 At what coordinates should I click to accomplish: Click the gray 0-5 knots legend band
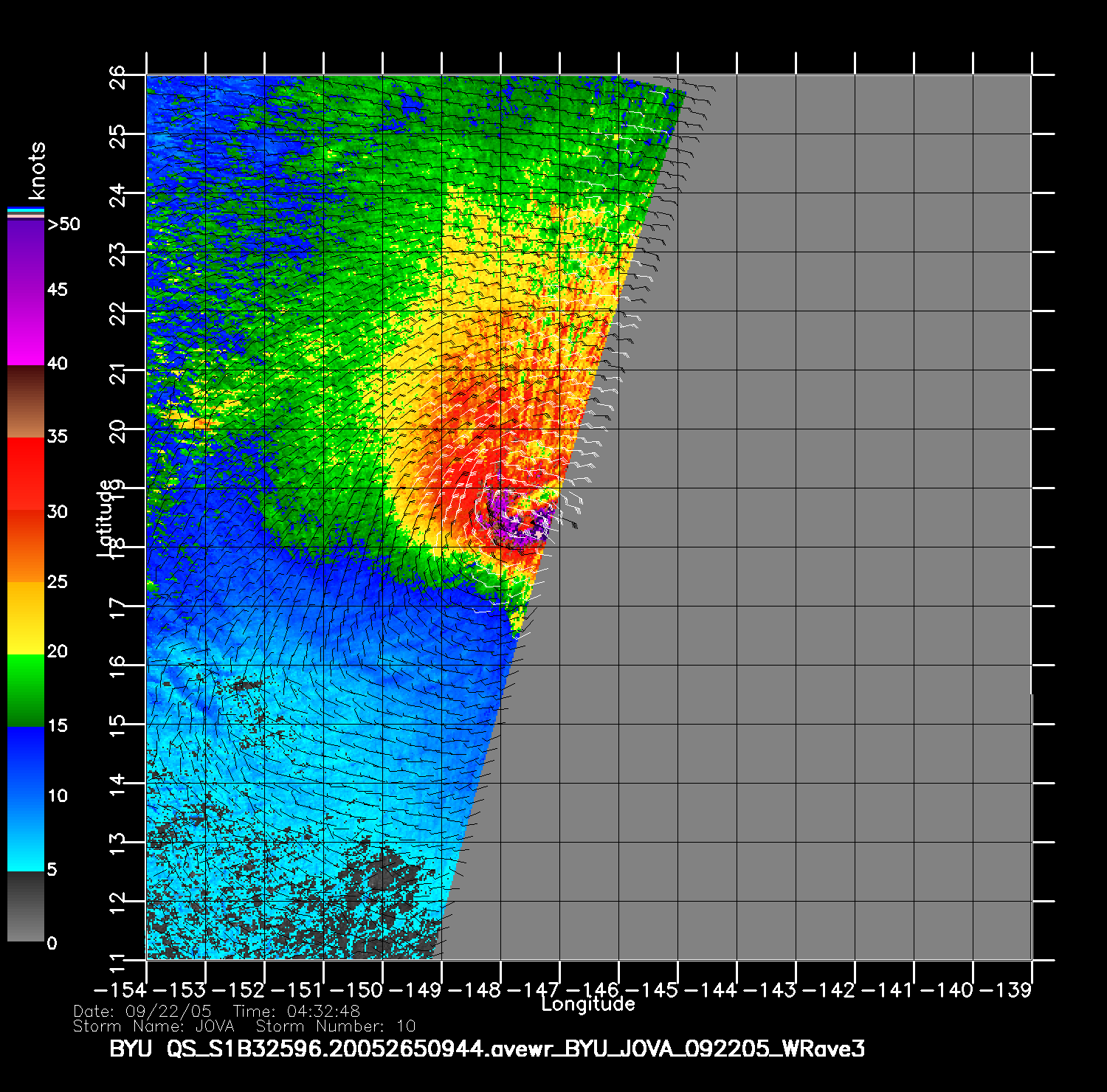click(26, 906)
